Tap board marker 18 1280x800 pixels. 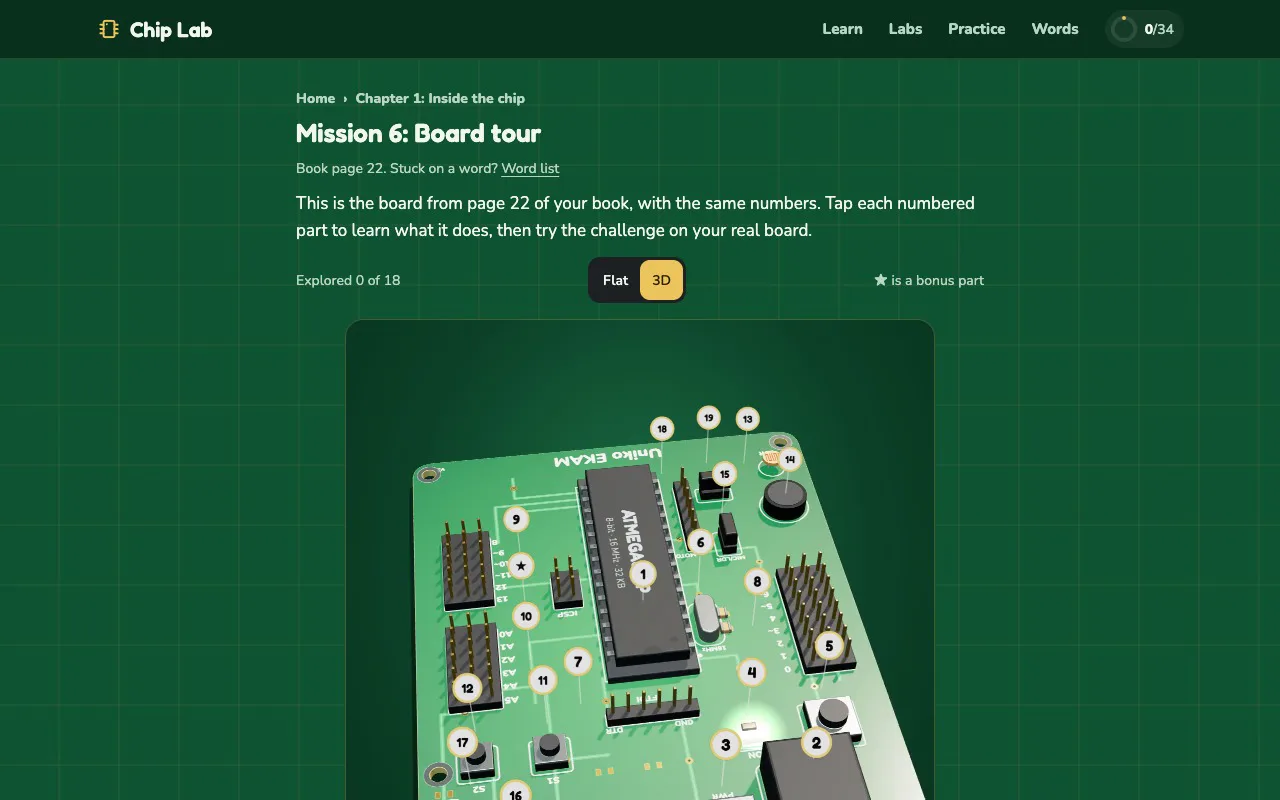(x=661, y=429)
